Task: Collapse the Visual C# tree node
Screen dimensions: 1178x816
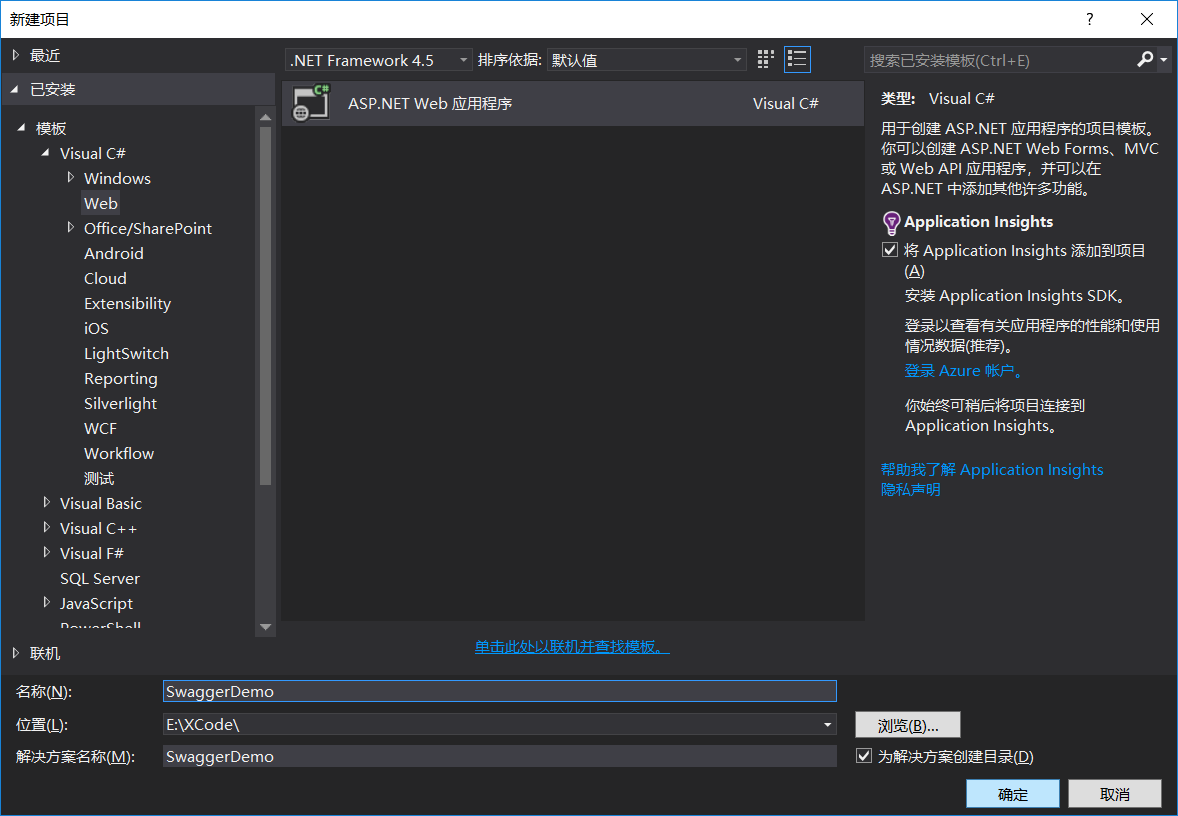Action: [45, 153]
